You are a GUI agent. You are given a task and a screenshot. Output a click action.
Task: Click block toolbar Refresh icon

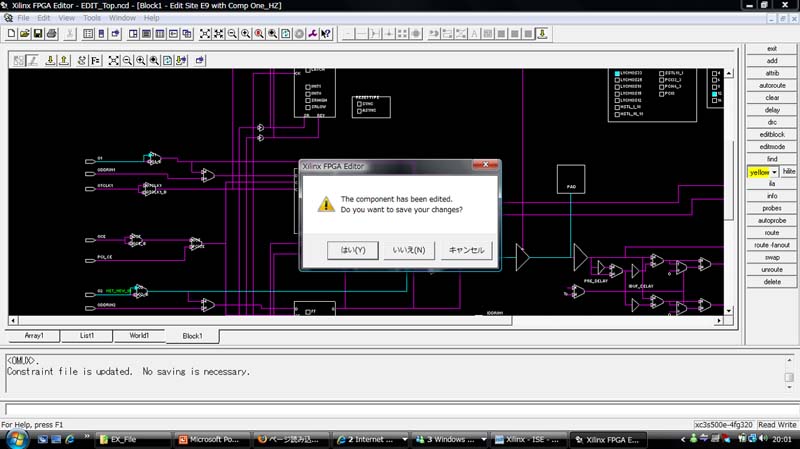point(167,61)
